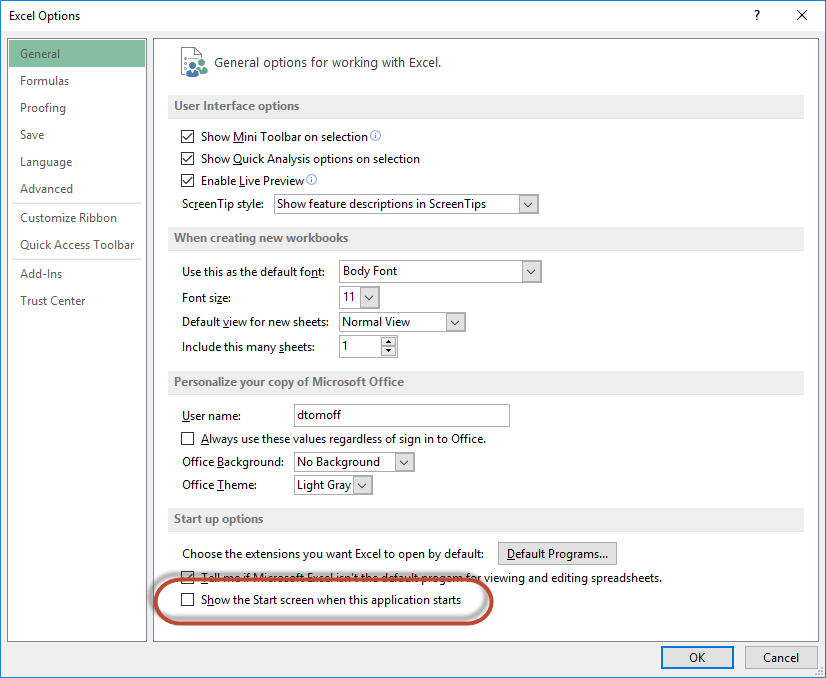Open the ScreenTip style dropdown
826x678 pixels.
(528, 204)
